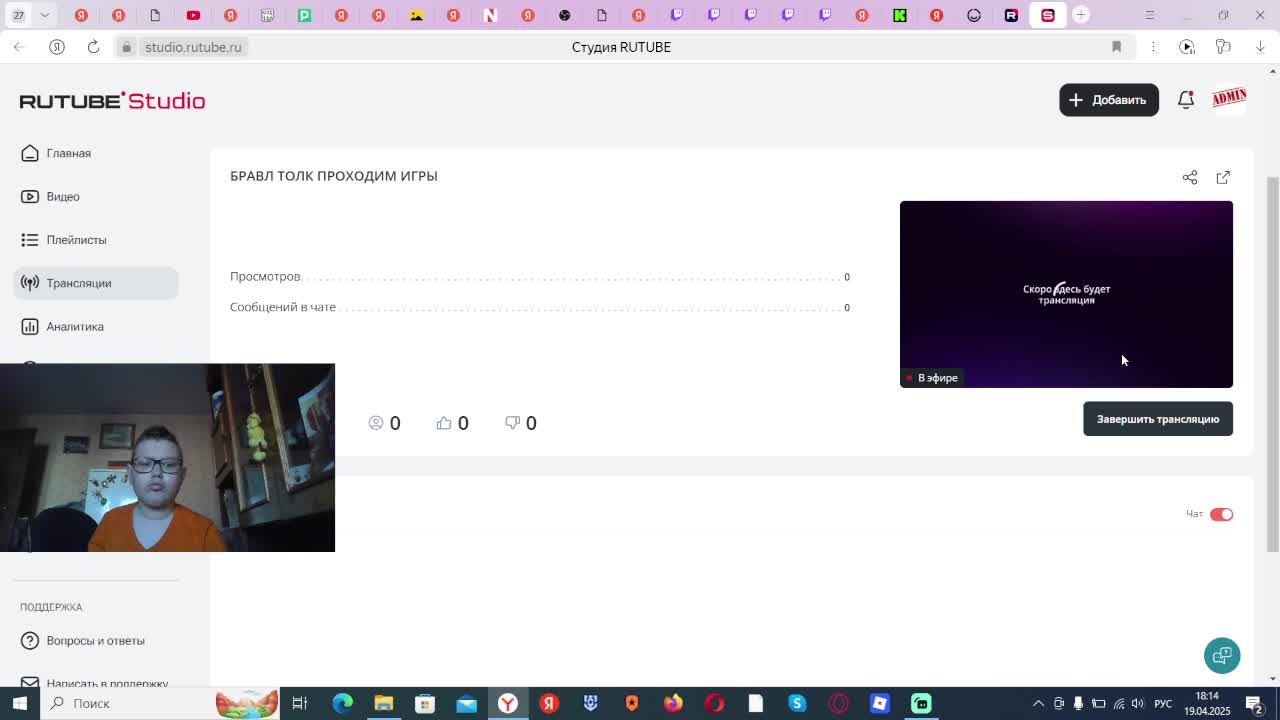The image size is (1280, 720).
Task: Reload the page in browser
Action: [93, 47]
